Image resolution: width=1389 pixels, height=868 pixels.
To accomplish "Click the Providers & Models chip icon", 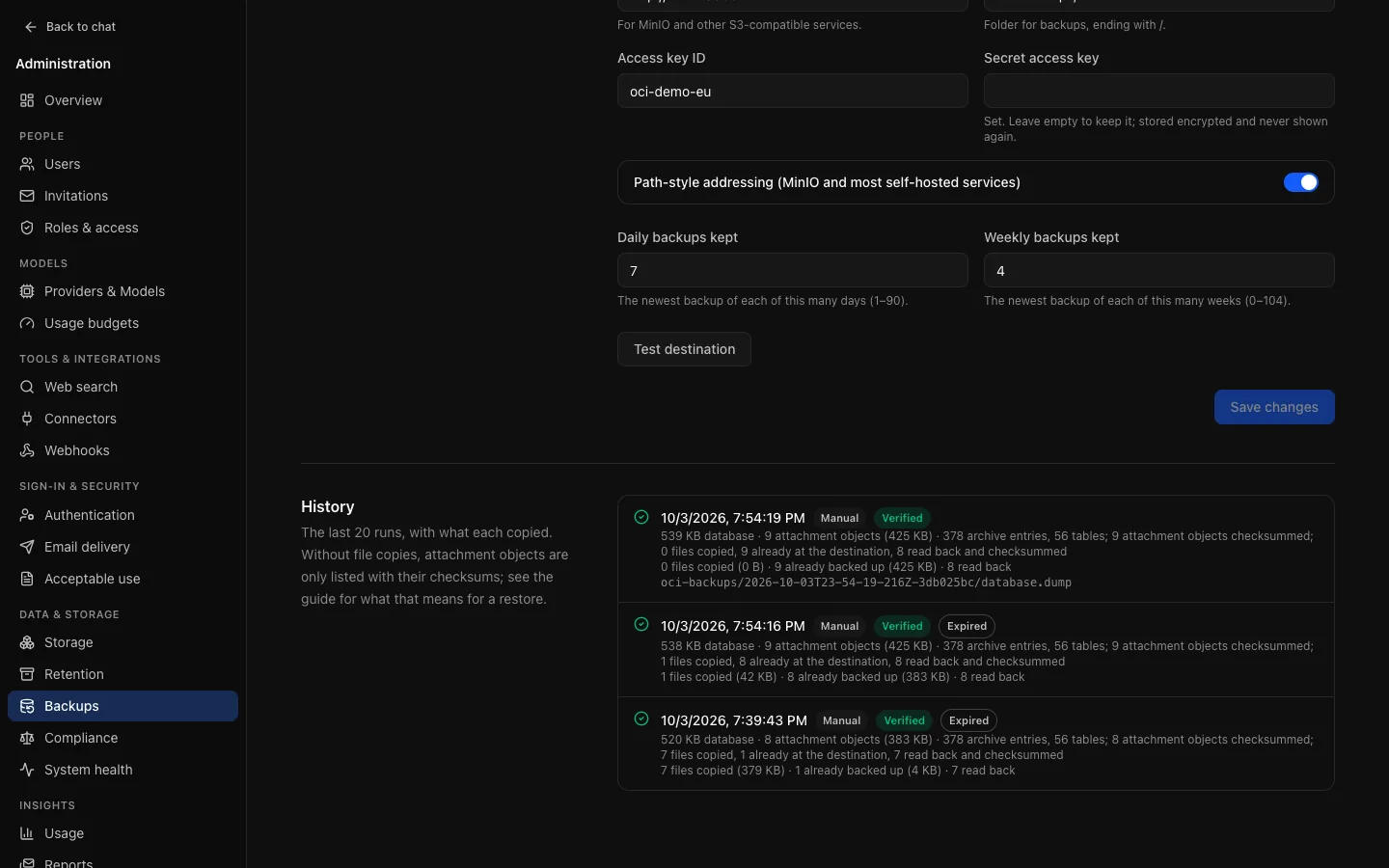I will [27, 291].
